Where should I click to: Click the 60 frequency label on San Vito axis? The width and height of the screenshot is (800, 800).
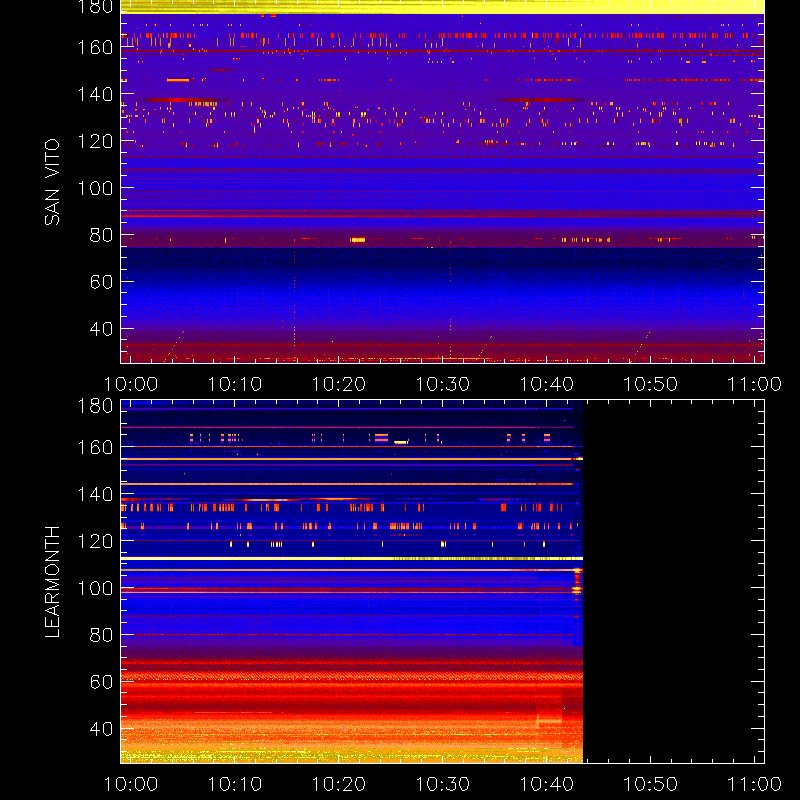[x=102, y=282]
